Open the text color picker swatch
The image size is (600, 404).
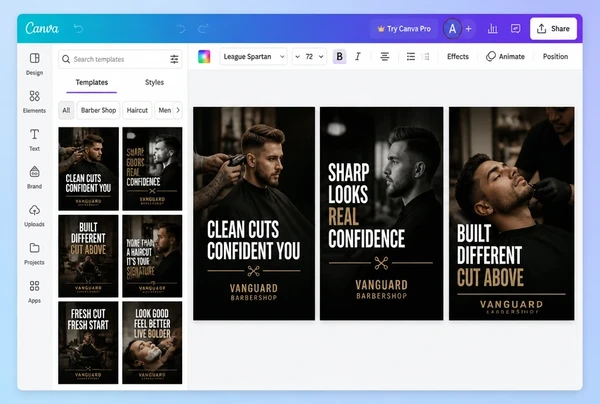coord(204,57)
